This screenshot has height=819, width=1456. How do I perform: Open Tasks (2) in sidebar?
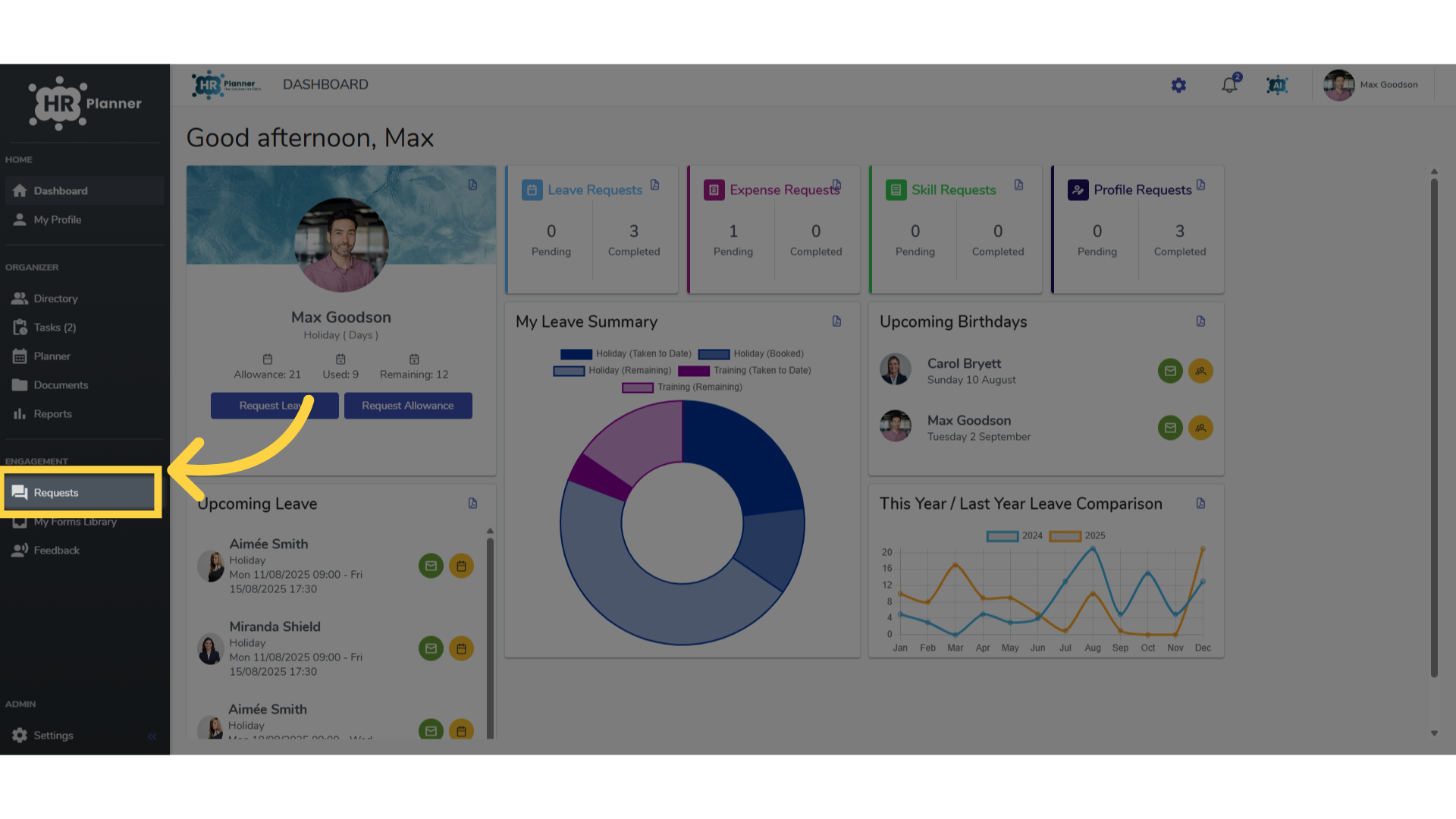coord(84,328)
